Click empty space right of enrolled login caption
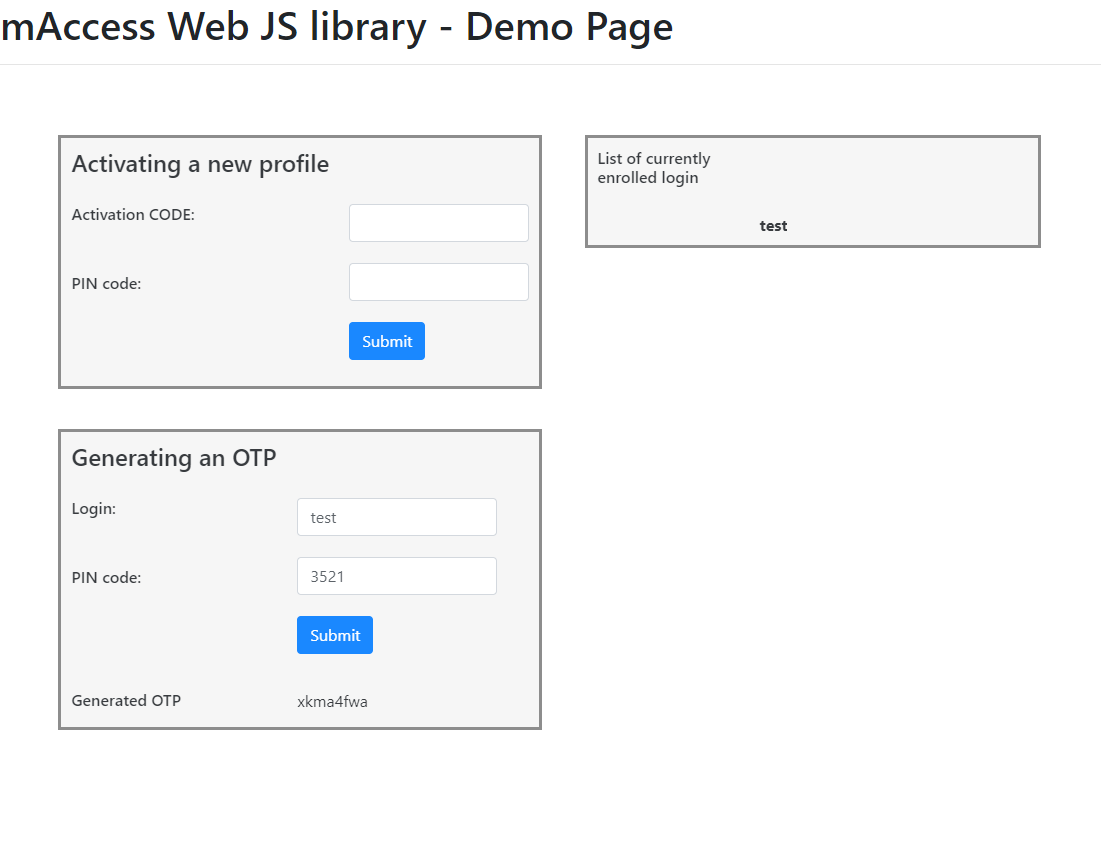The height and width of the screenshot is (861, 1101). (x=880, y=170)
